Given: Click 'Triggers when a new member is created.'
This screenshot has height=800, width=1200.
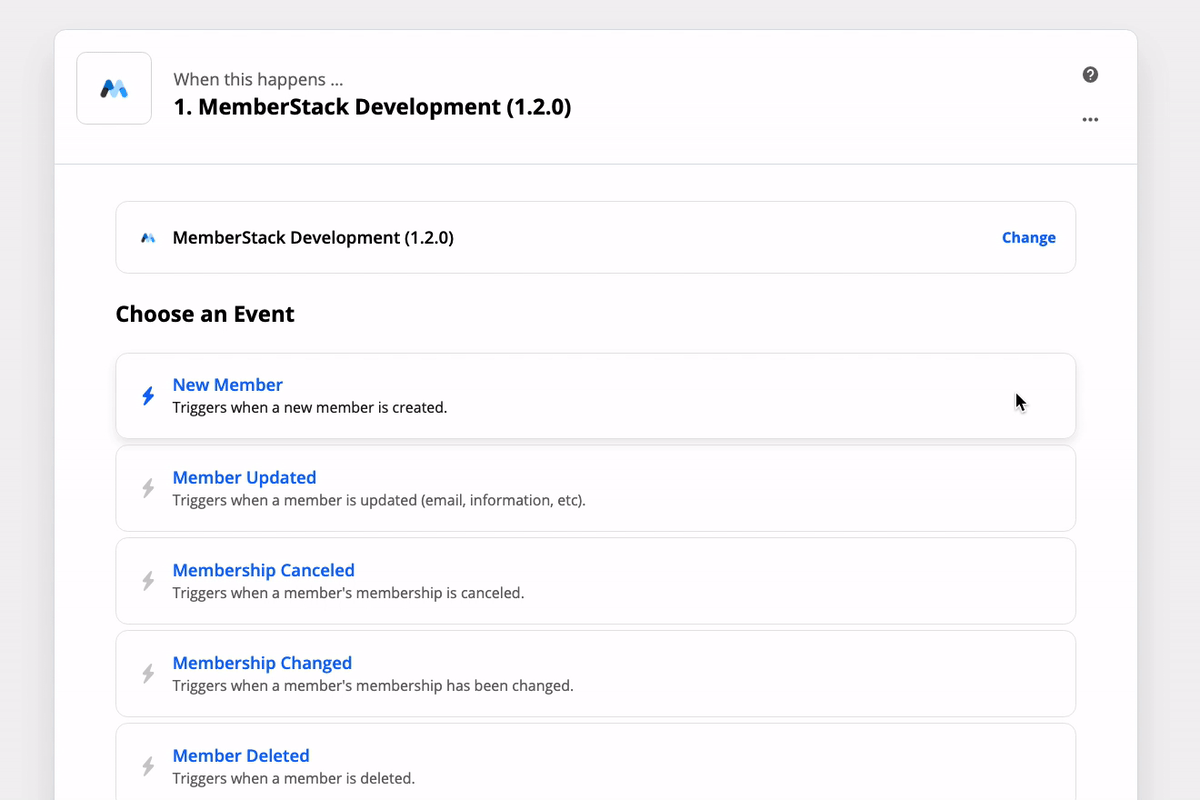Looking at the screenshot, I should click(x=310, y=408).
